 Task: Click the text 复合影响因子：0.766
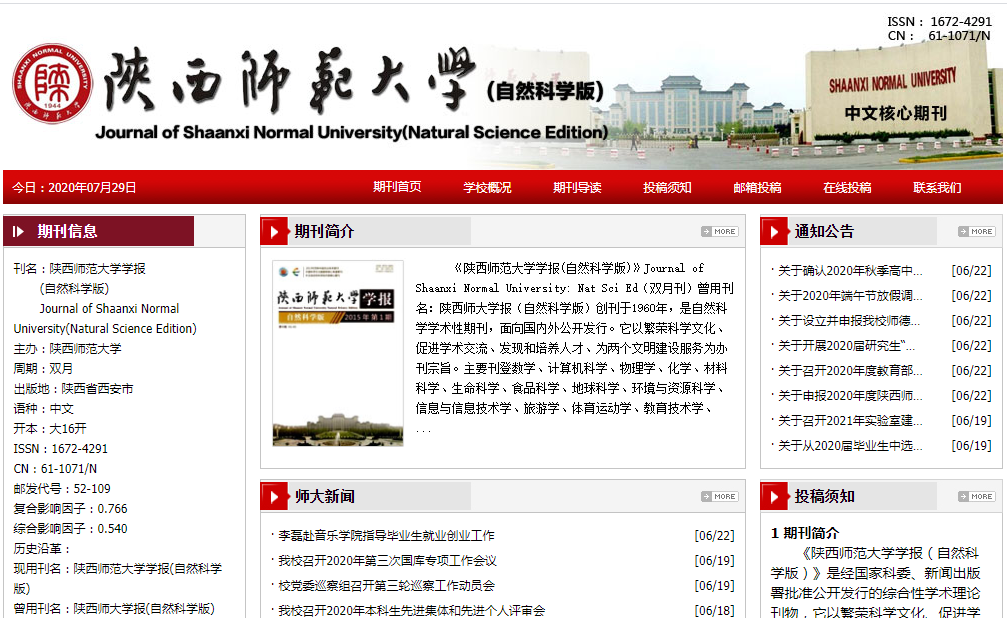70,508
